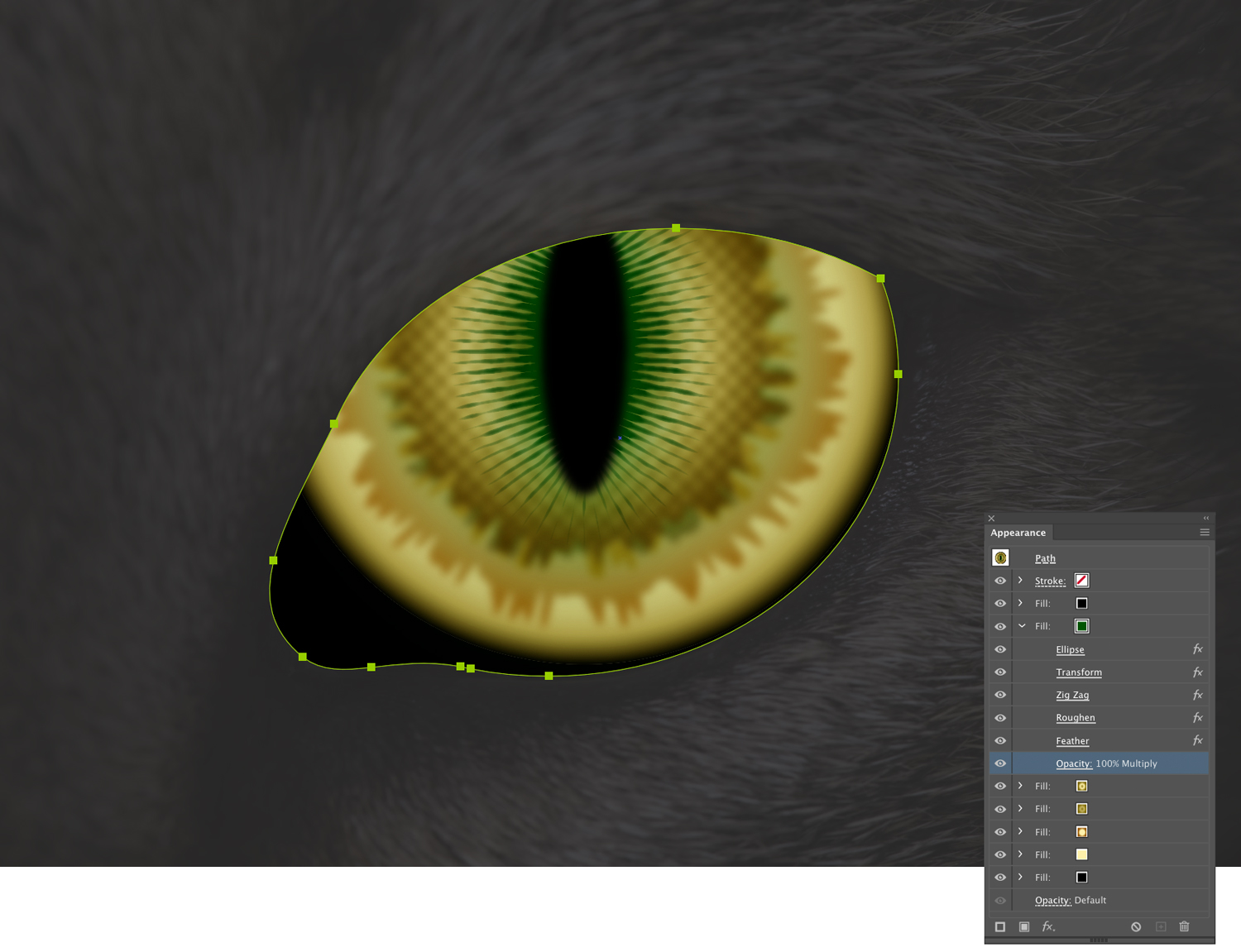Viewport: 1241px width, 952px height.
Task: Duplicate the selected appearance item
Action: [1160, 926]
